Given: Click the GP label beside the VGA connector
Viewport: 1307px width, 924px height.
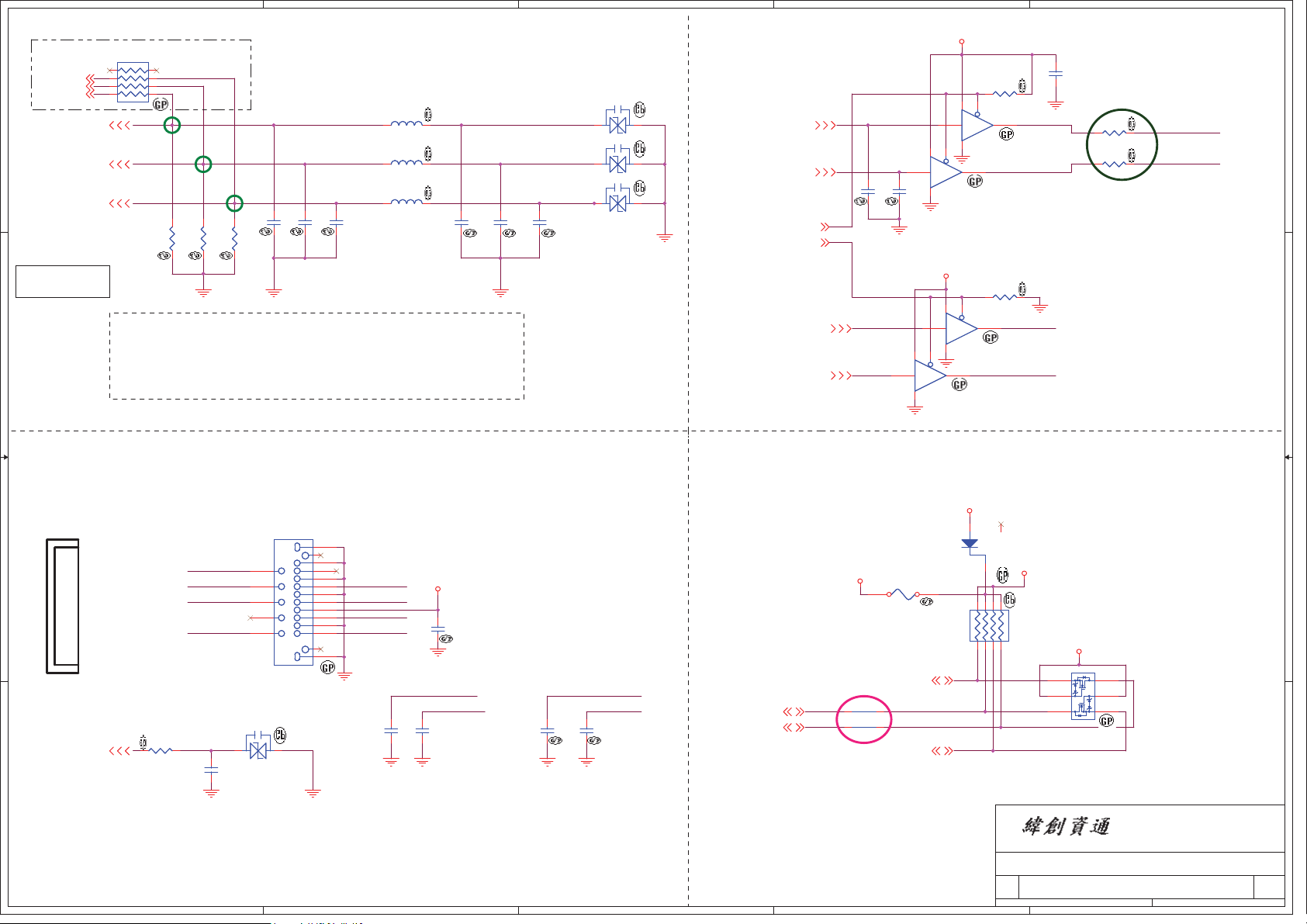Looking at the screenshot, I should tap(328, 667).
